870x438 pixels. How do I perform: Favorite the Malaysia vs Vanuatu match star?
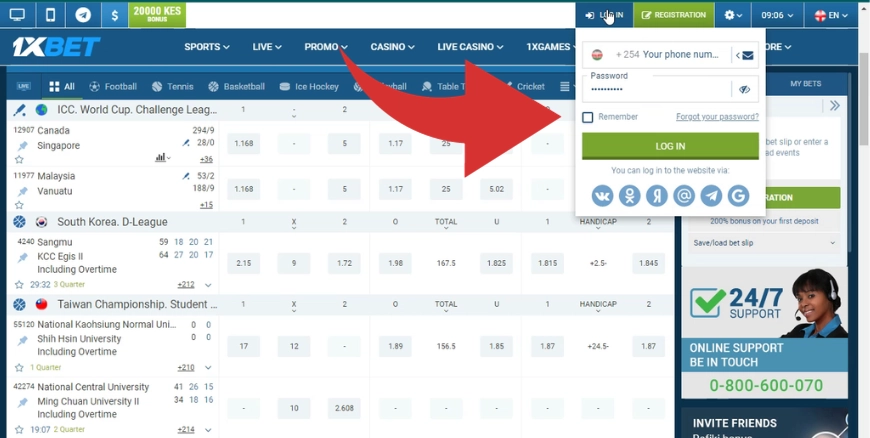(19, 205)
